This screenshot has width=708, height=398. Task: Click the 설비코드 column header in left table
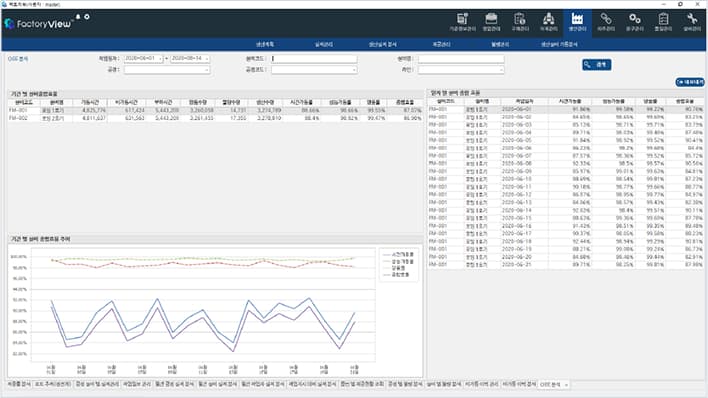tap(24, 103)
